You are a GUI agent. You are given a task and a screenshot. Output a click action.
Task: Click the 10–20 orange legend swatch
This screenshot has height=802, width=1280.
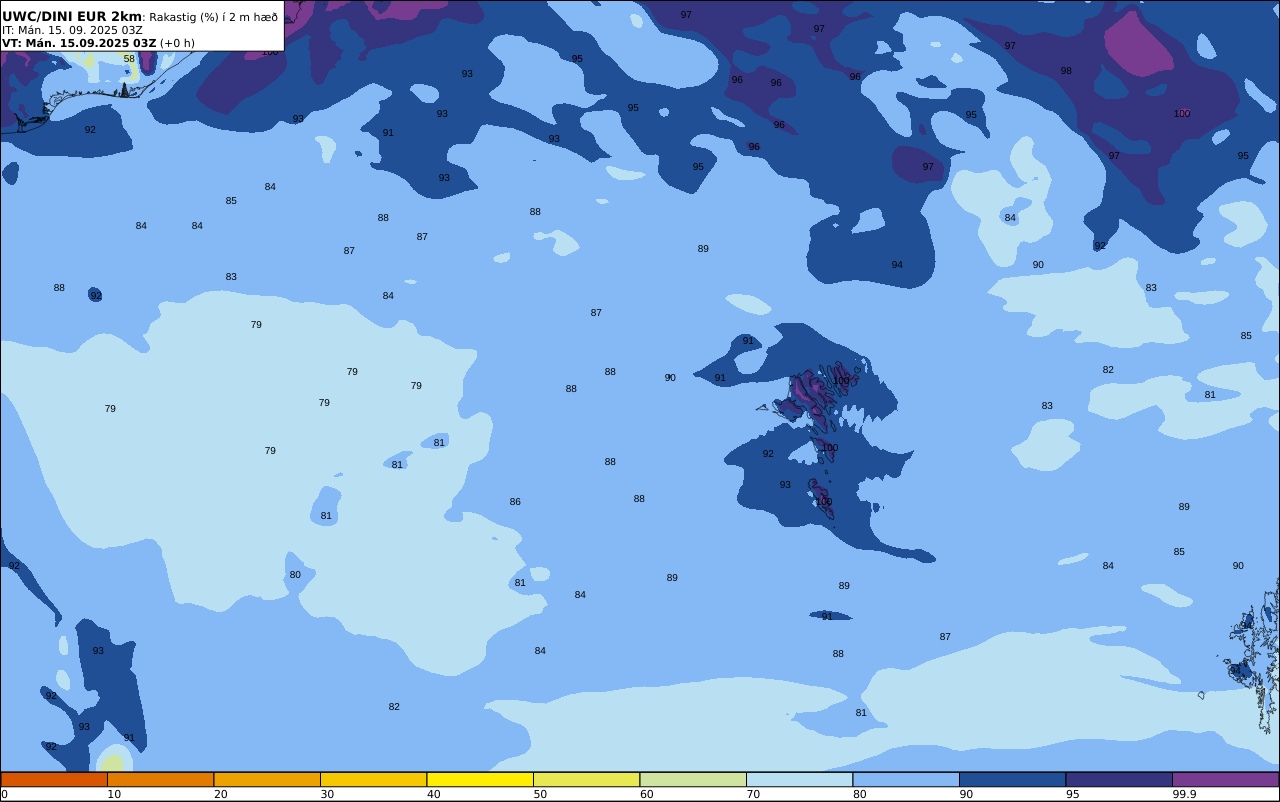pos(161,779)
